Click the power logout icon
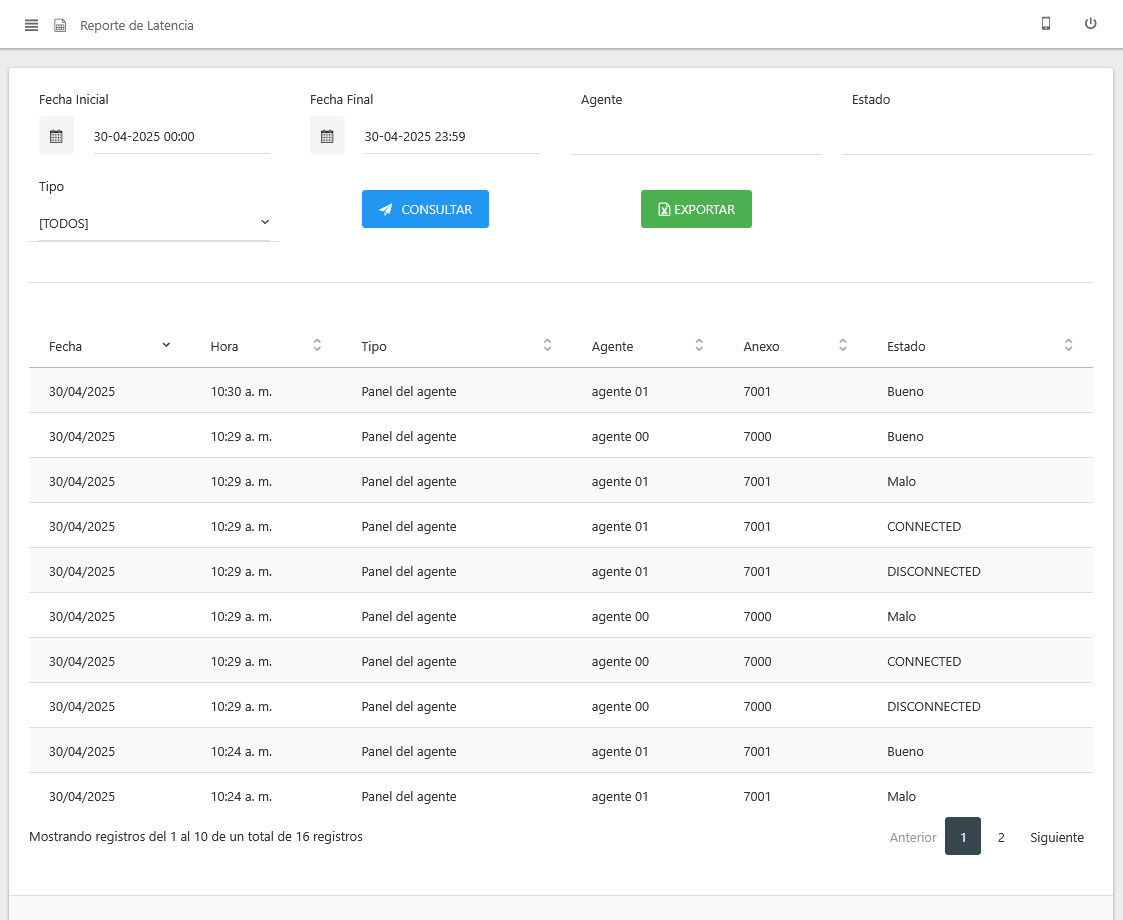The width and height of the screenshot is (1123, 920). [1090, 24]
